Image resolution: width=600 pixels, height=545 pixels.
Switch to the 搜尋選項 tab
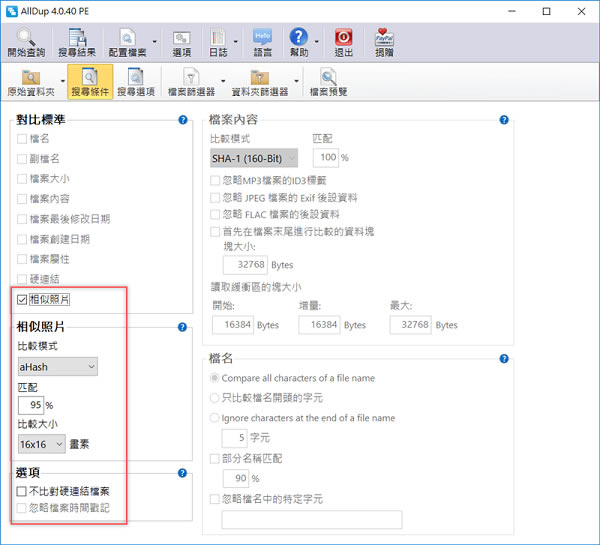pos(135,81)
